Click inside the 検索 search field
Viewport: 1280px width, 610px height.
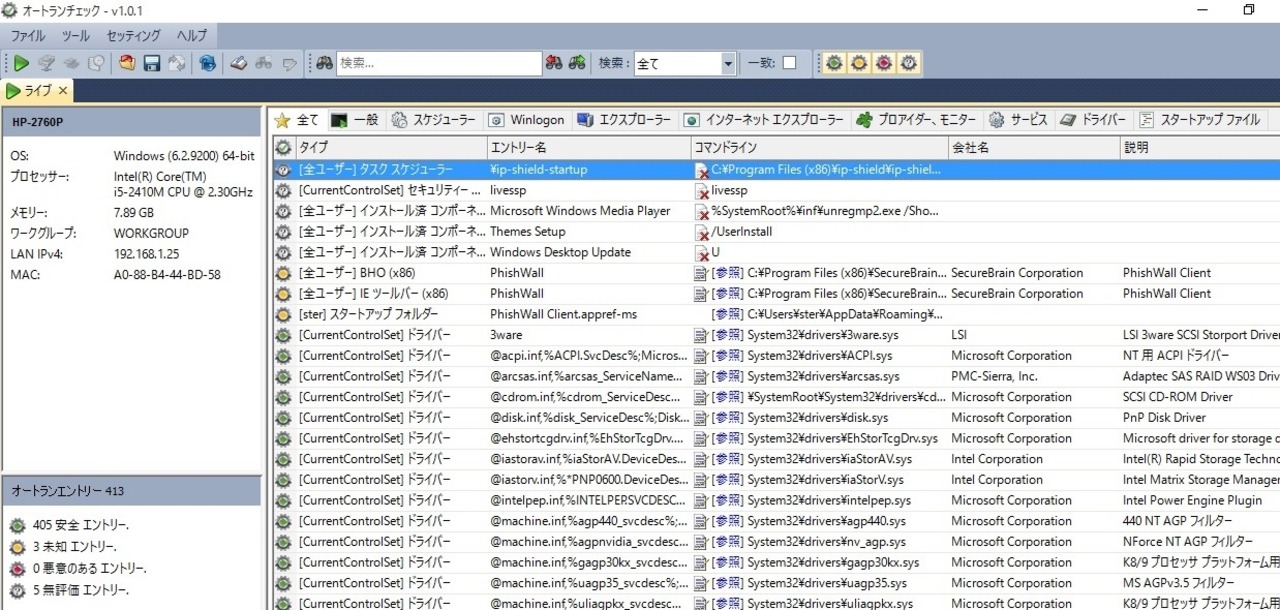tap(439, 63)
